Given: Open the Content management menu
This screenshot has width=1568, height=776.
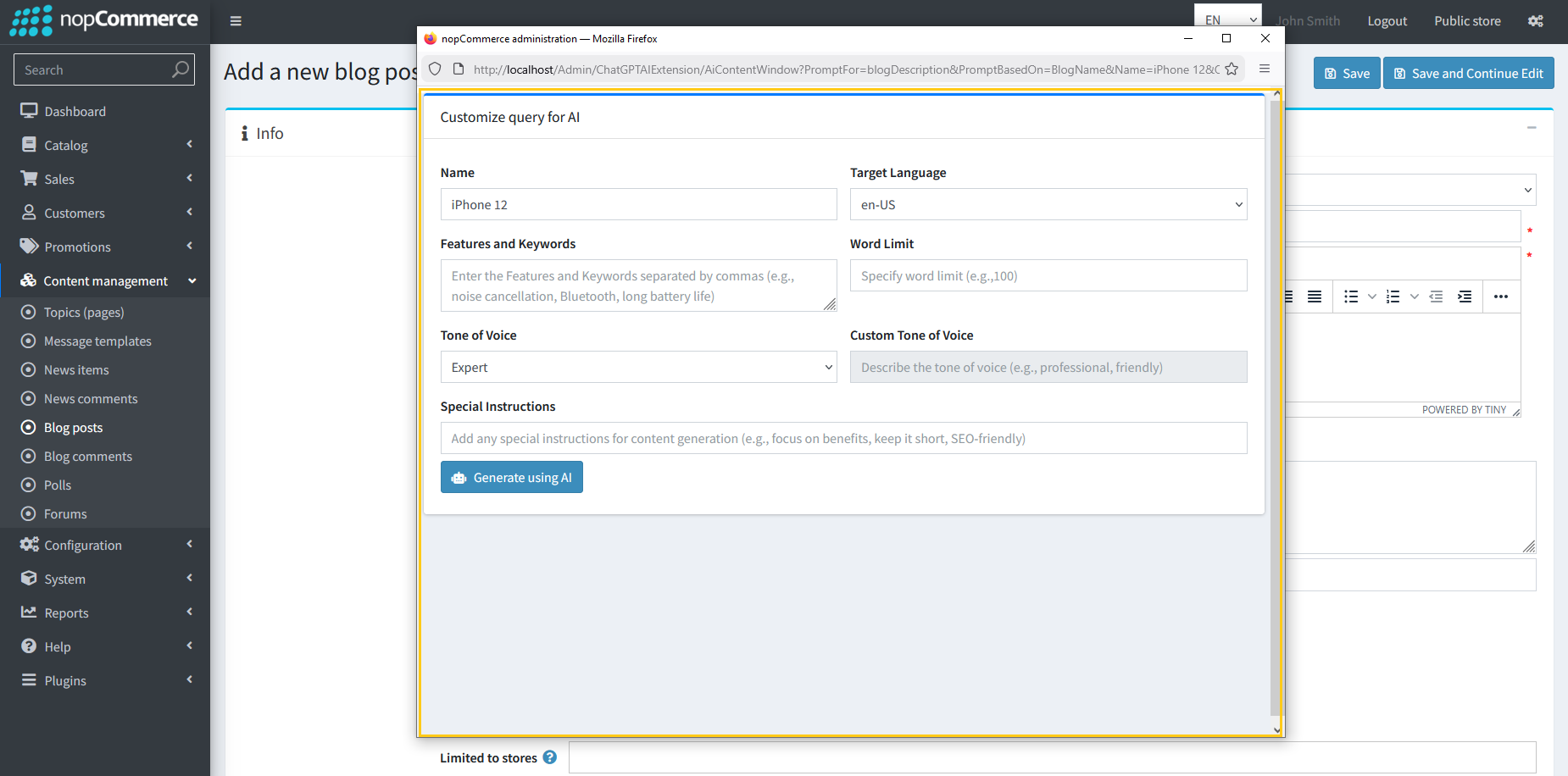Looking at the screenshot, I should pyautogui.click(x=105, y=280).
